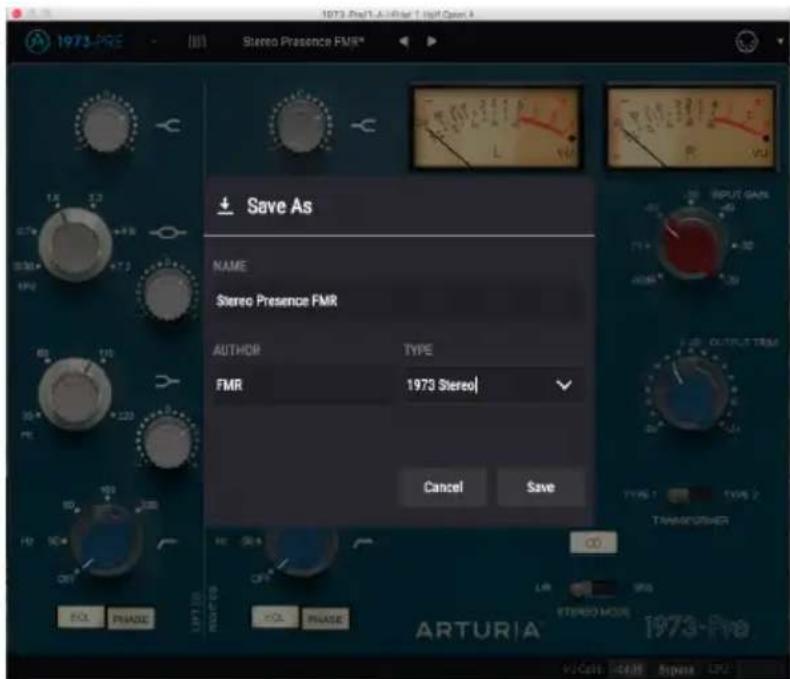Click the left channel mid bell curve icon

click(168, 232)
